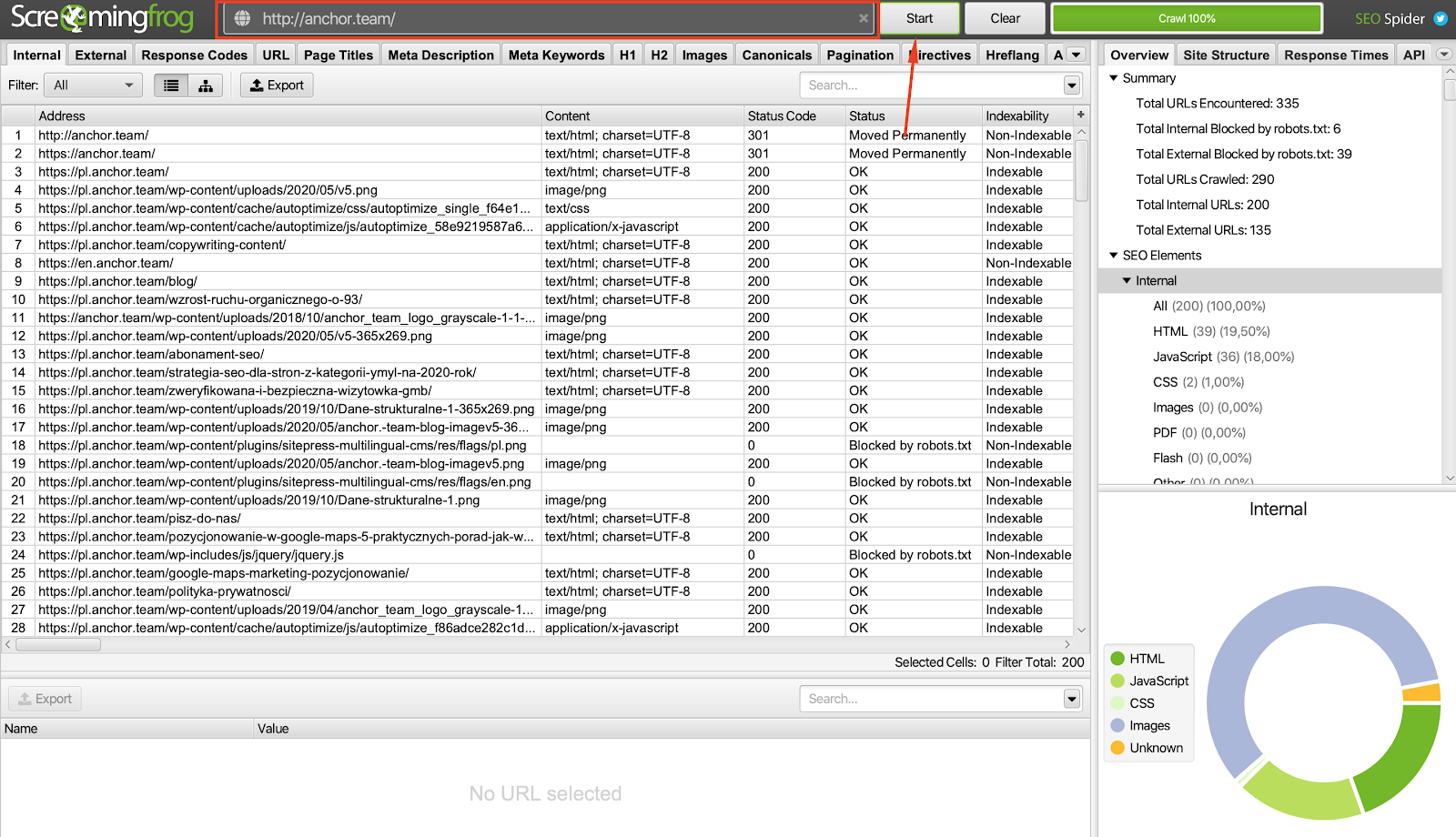This screenshot has width=1456, height=837.
Task: Sort by the Content column header
Action: click(643, 116)
